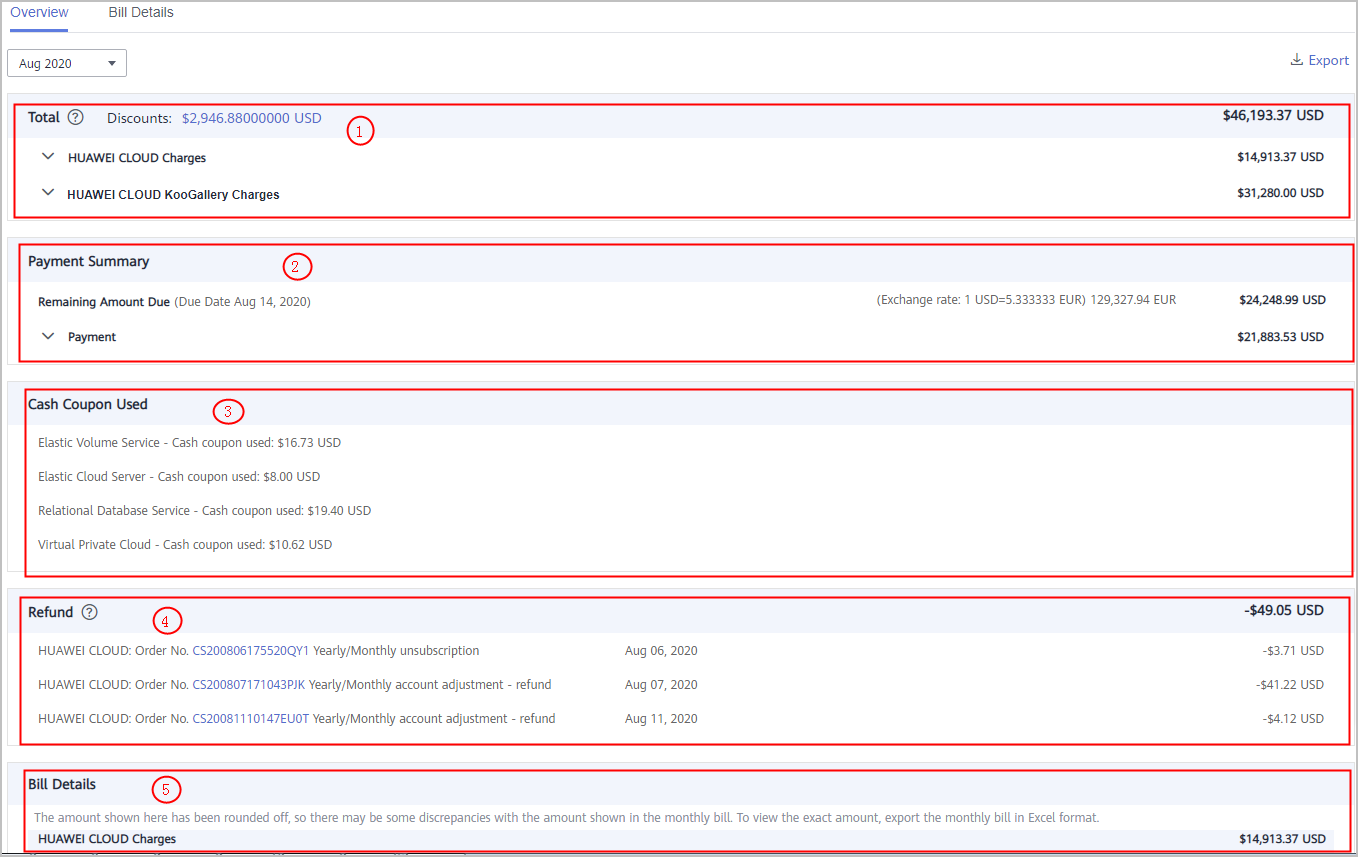The image size is (1358, 857).
Task: Click the exchange rate text 1 USD=5.333333 EUR
Action: point(981,300)
